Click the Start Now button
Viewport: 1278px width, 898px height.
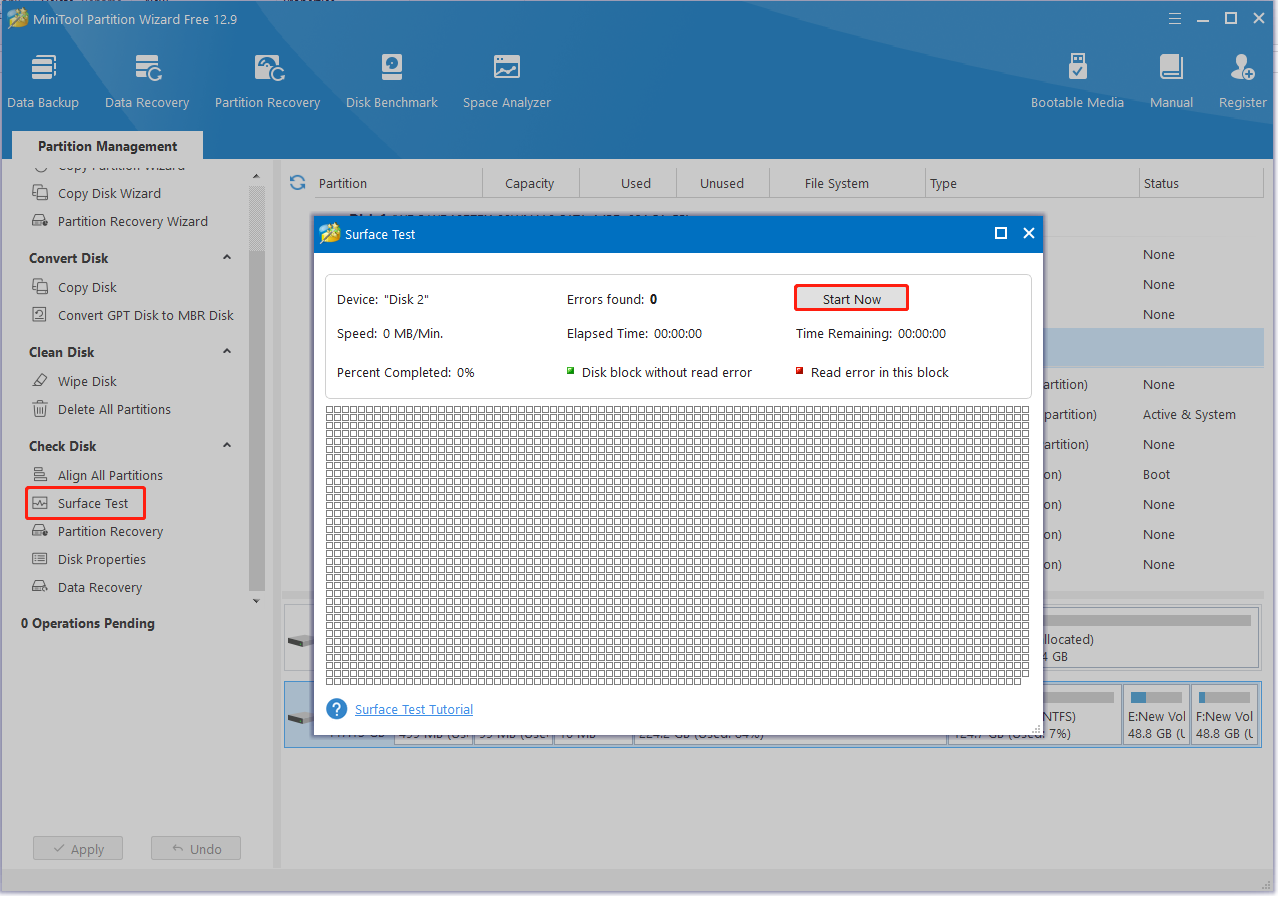pyautogui.click(x=851, y=299)
